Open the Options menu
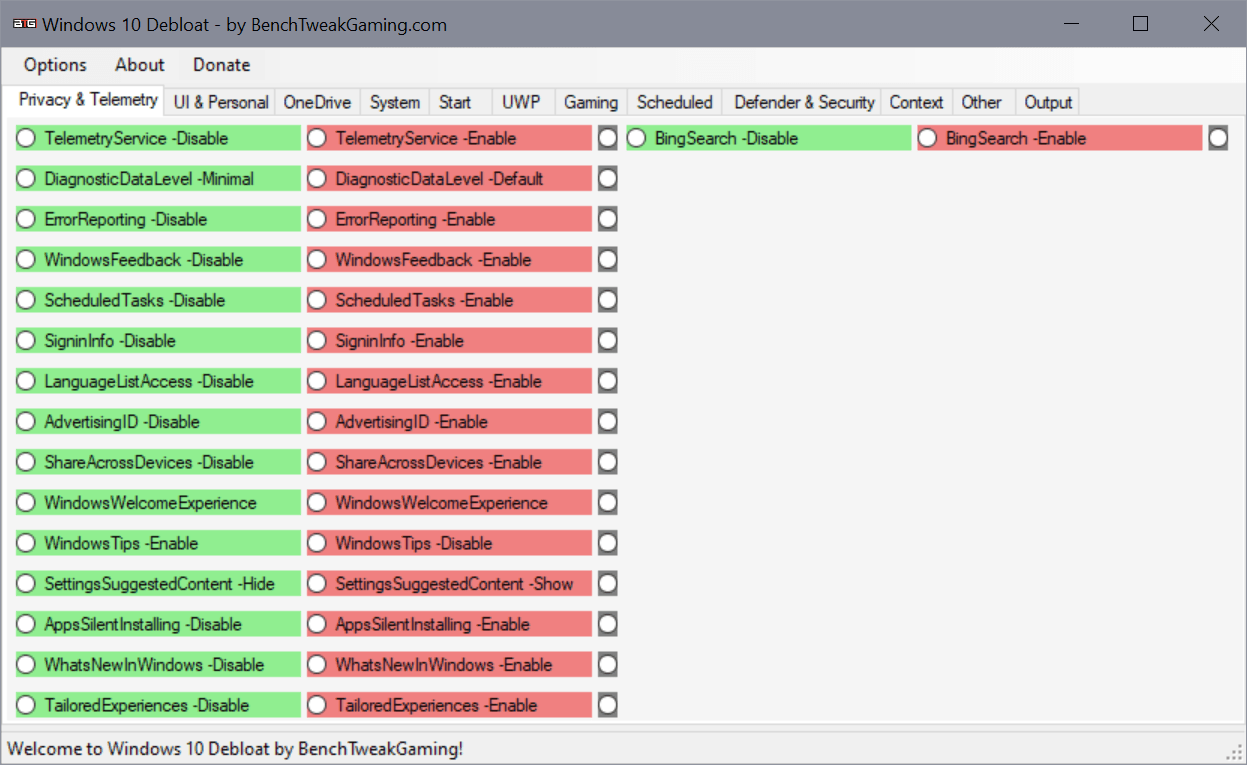 click(55, 65)
